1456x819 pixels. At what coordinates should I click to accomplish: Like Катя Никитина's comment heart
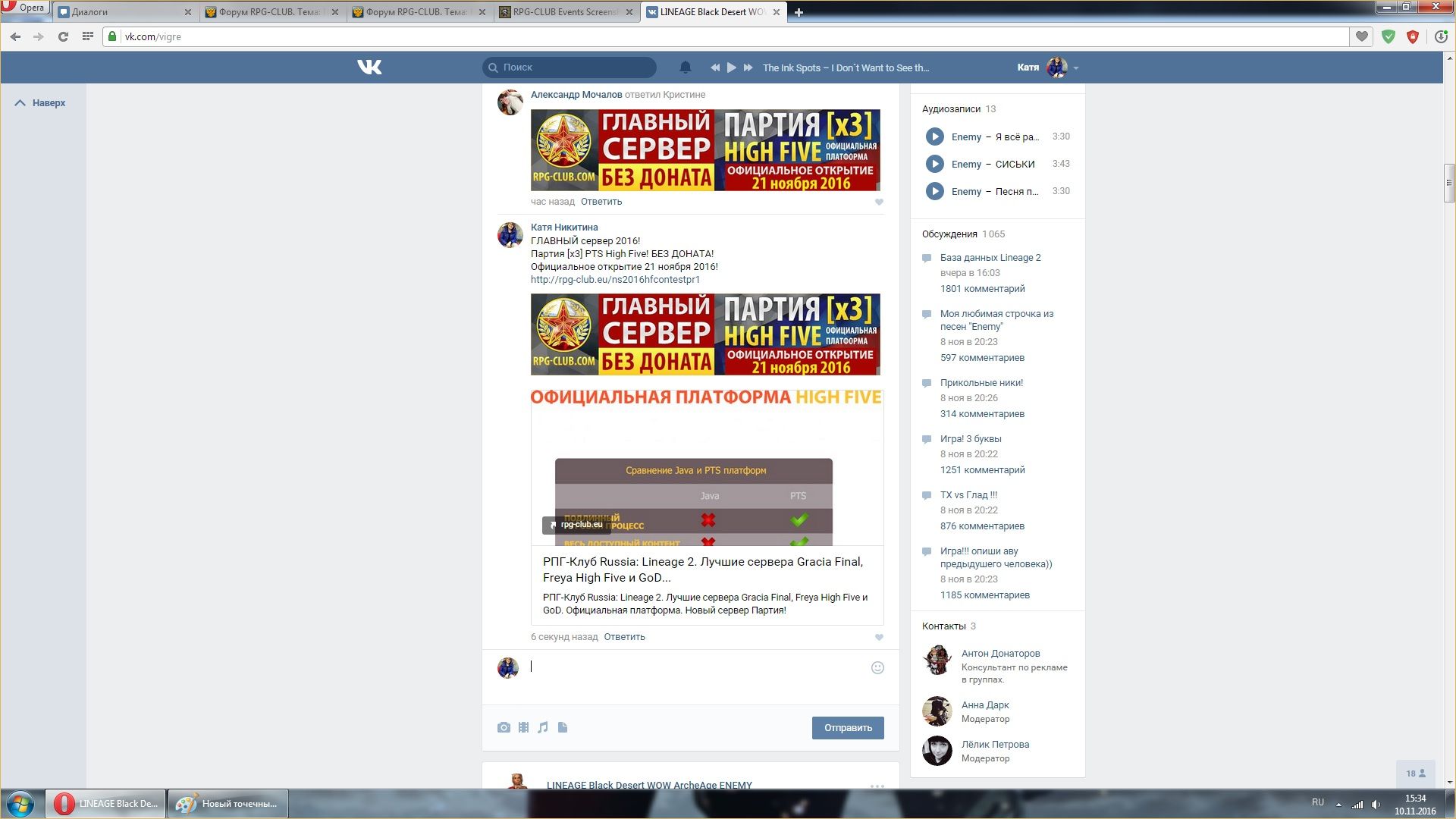[879, 638]
